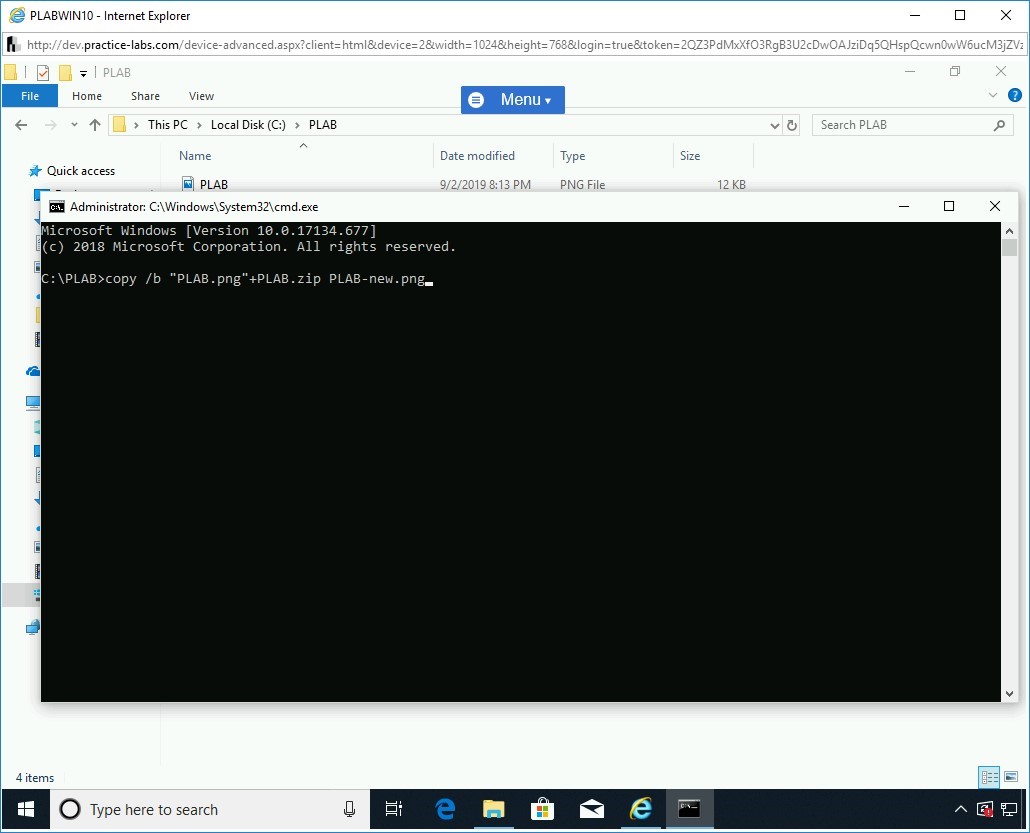The width and height of the screenshot is (1030, 833).
Task: Open the Microsoft Store taskbar icon
Action: point(542,809)
